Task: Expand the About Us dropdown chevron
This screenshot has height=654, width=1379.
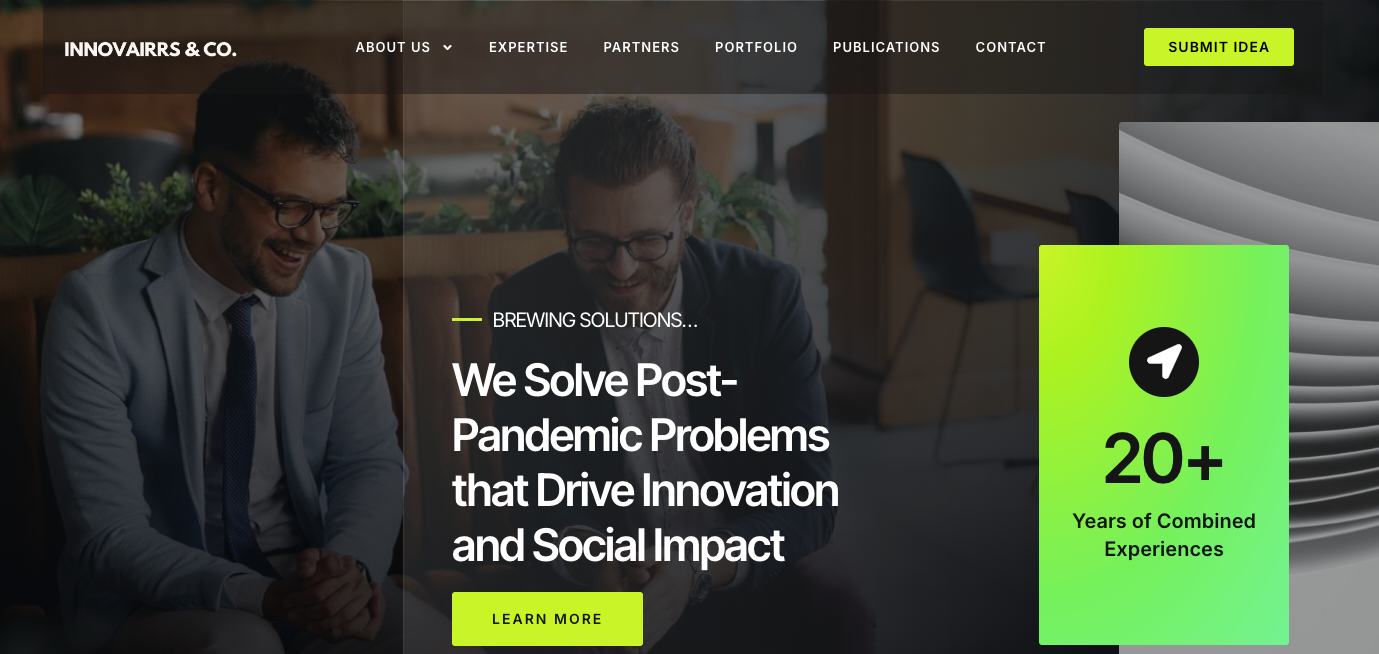Action: pyautogui.click(x=448, y=47)
